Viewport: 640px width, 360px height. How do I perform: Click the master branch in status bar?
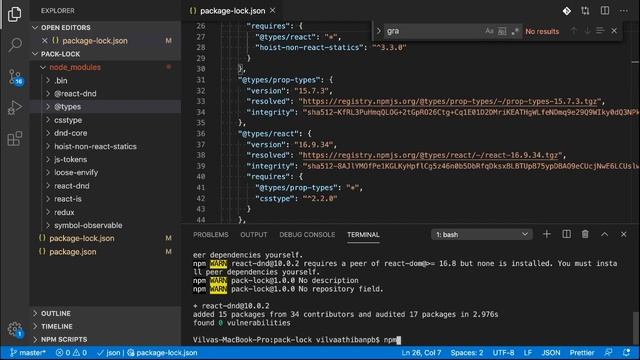coord(28,353)
